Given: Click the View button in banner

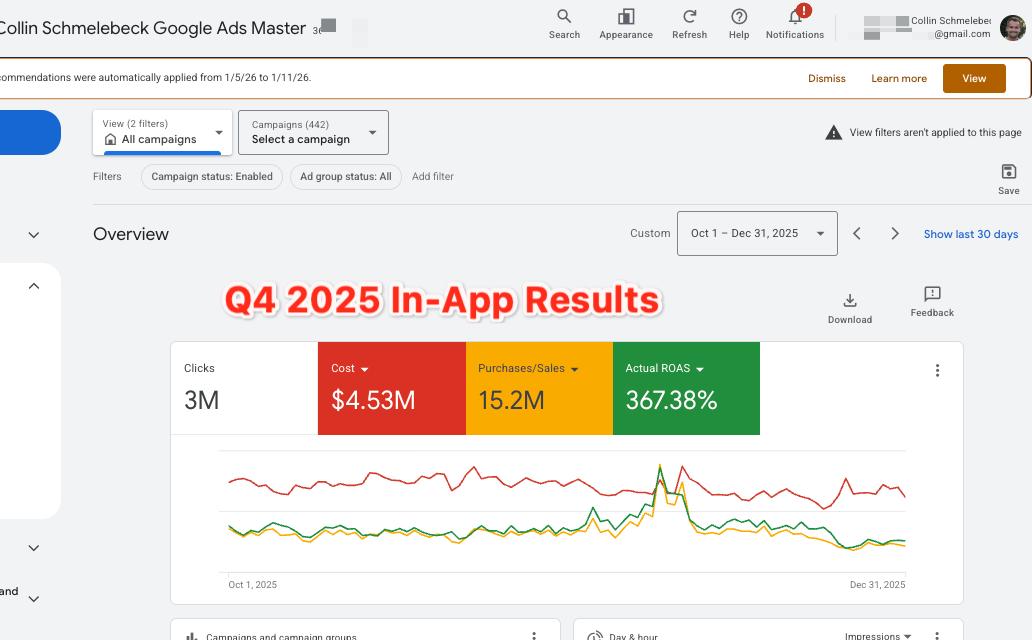Looking at the screenshot, I should point(973,79).
